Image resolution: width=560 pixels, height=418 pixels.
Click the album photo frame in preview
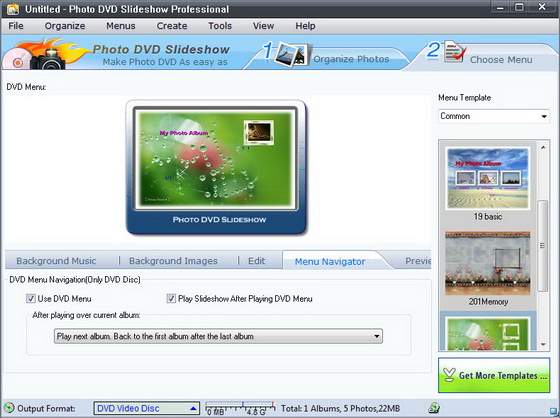259,132
